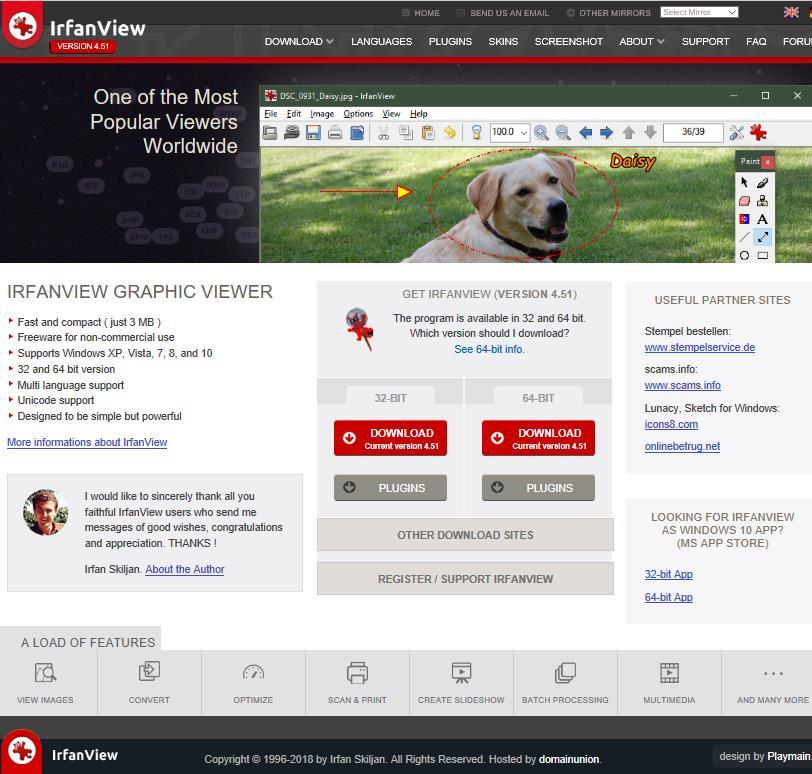Screen dimensions: 812x774
Task: Select the ellipse tool in Paint panel
Action: click(744, 255)
